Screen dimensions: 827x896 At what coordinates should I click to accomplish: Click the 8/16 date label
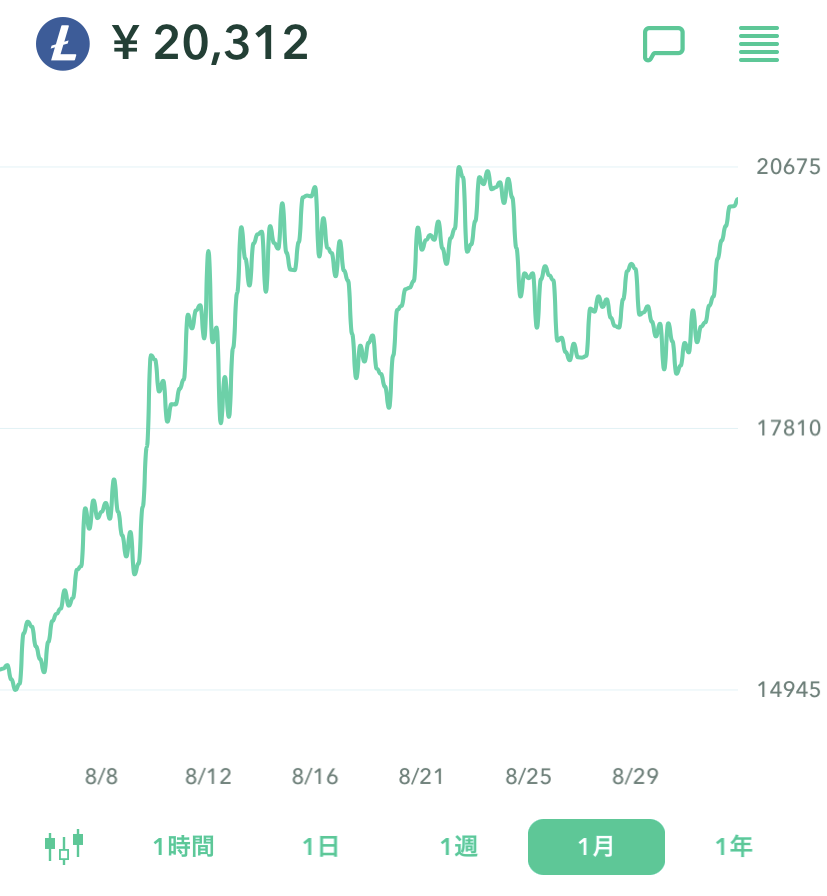point(315,776)
